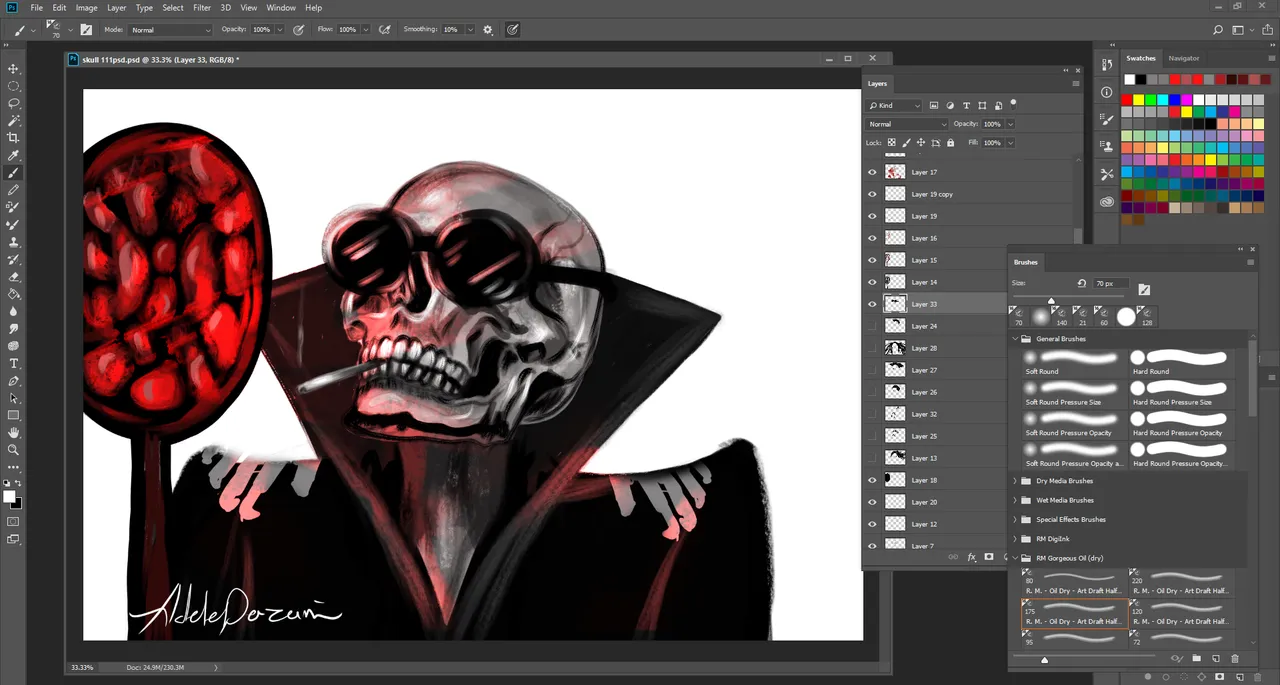Image resolution: width=1280 pixels, height=685 pixels.
Task: Open the Layers panel menu
Action: (x=1076, y=84)
